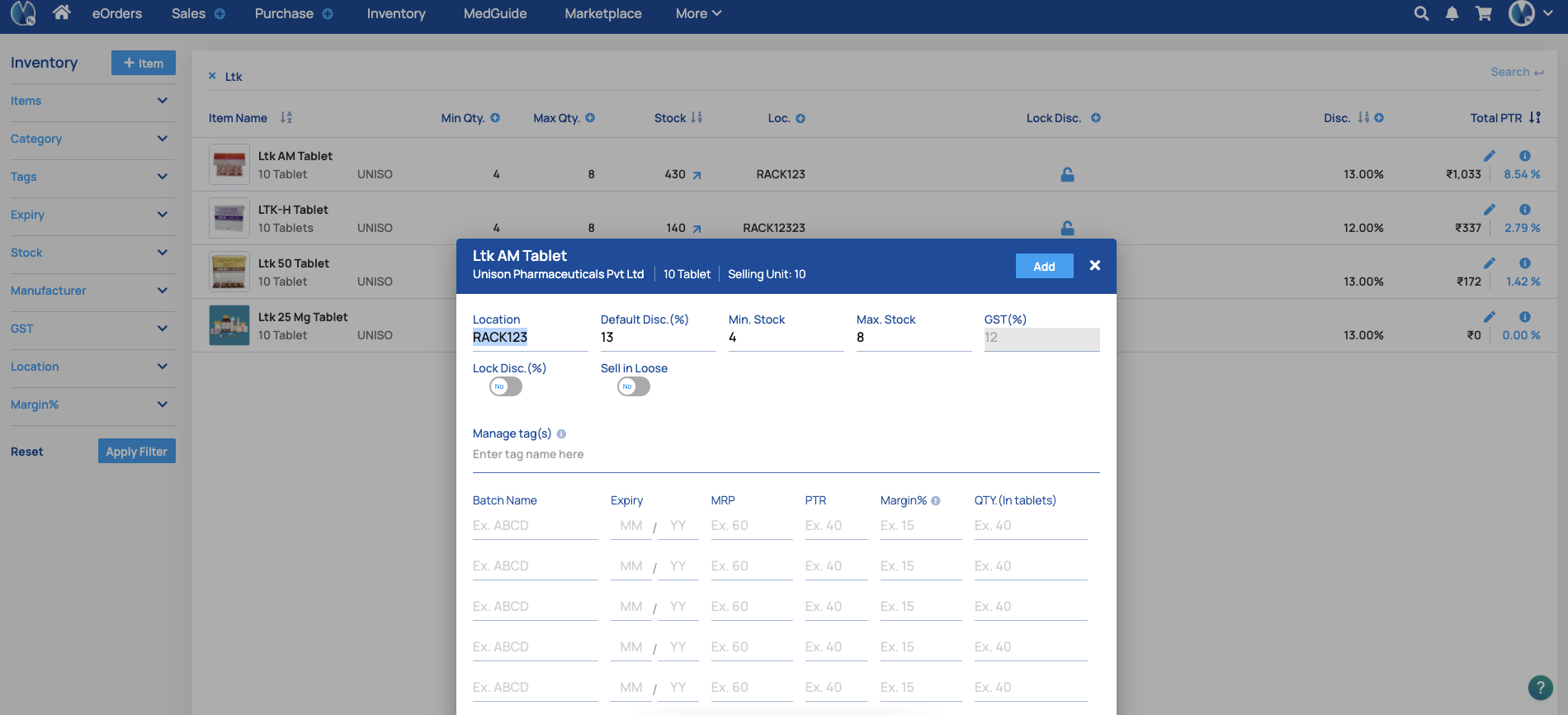This screenshot has width=1568, height=715.
Task: Click the Location input field
Action: [531, 338]
